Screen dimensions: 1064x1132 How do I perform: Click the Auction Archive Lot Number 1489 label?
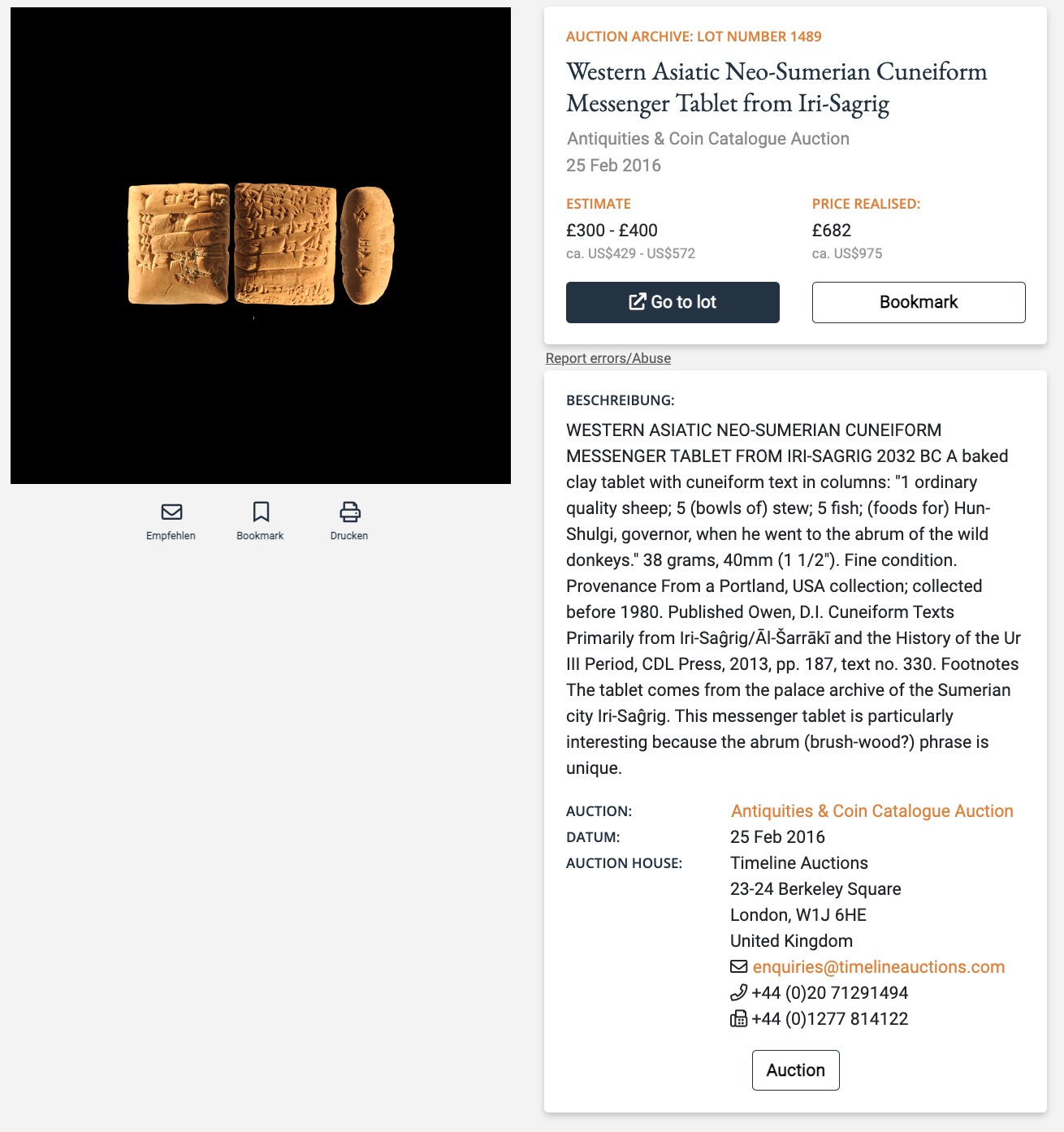[x=694, y=37]
